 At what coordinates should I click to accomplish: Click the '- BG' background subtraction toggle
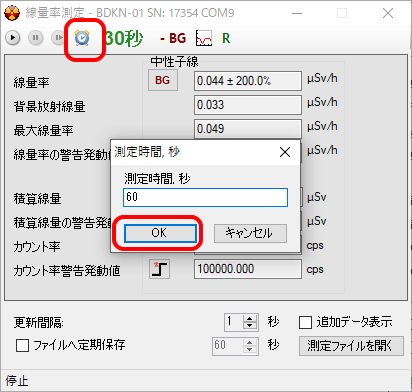(173, 38)
